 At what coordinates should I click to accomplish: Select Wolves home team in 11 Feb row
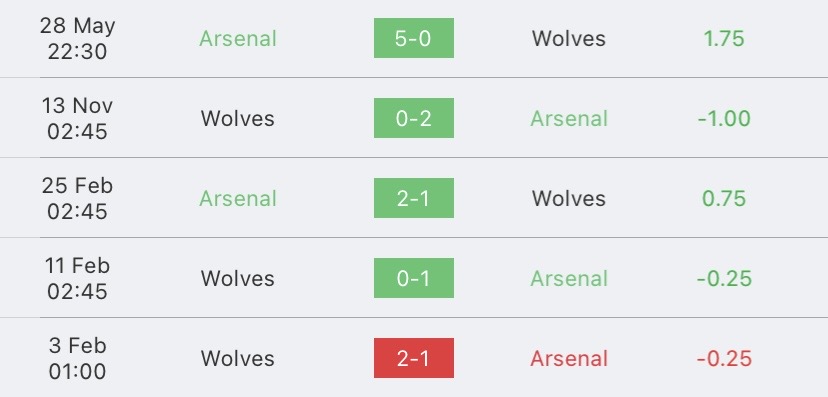click(x=238, y=278)
